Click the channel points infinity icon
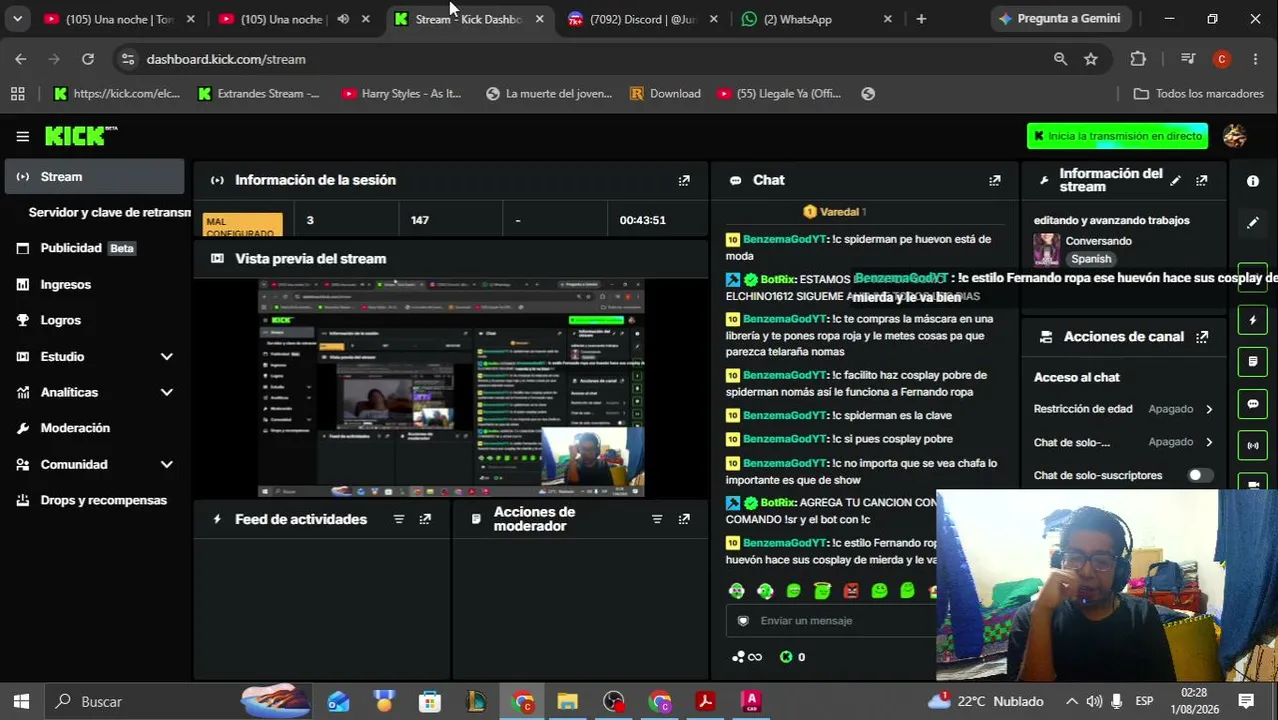The image size is (1278, 720). click(747, 657)
